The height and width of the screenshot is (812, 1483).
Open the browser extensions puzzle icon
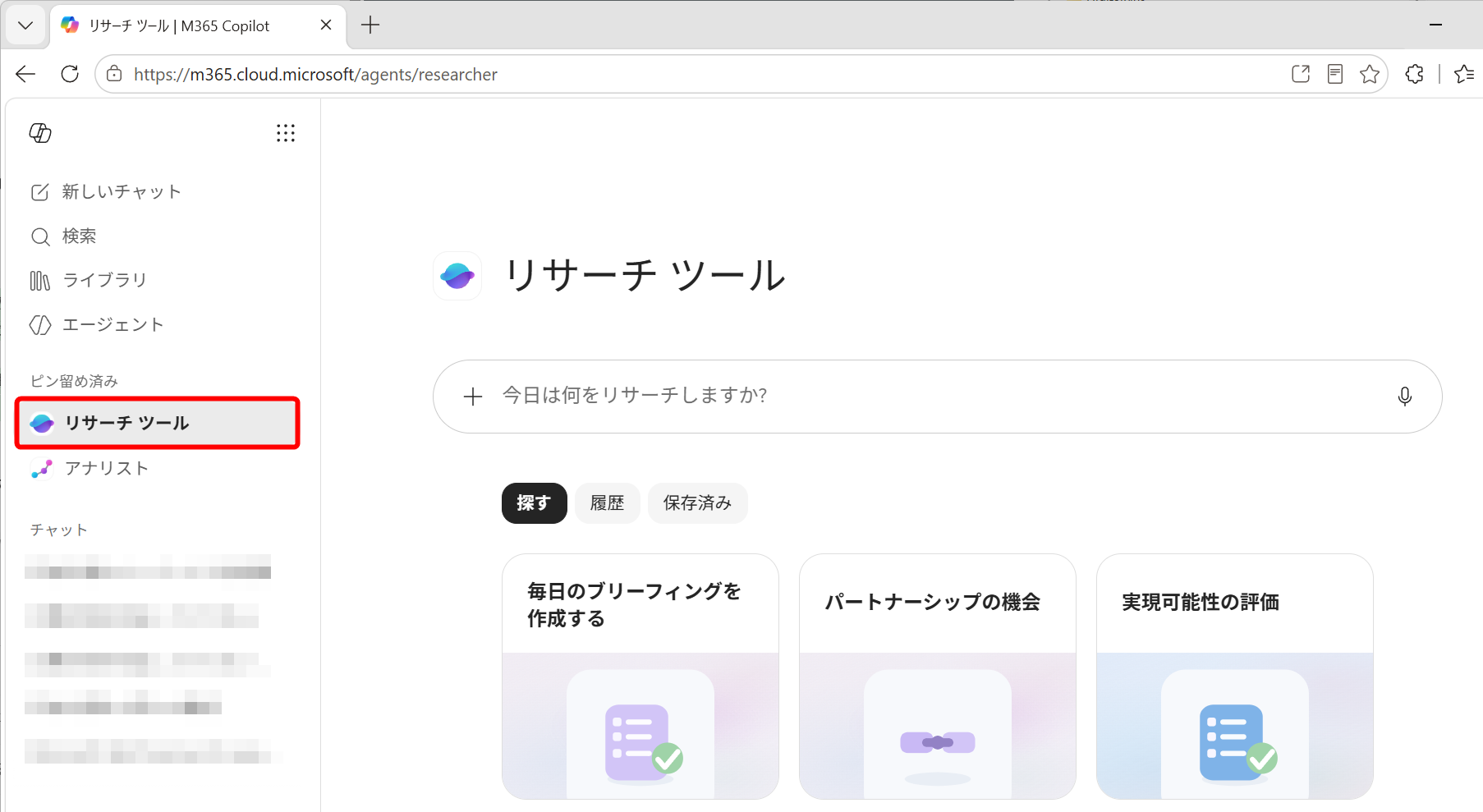(1414, 74)
